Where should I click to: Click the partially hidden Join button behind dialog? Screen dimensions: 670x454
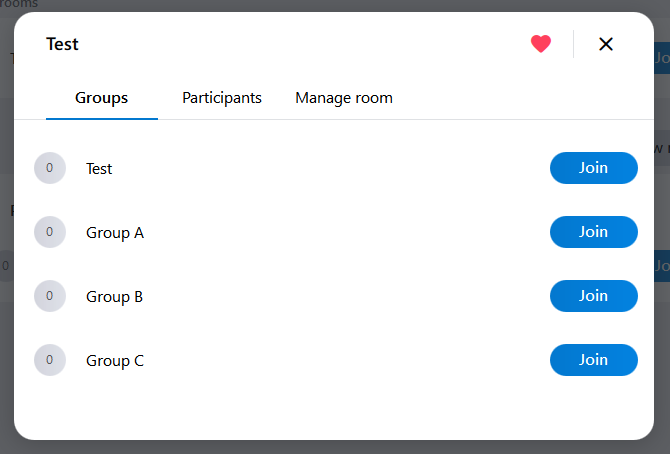[662, 58]
